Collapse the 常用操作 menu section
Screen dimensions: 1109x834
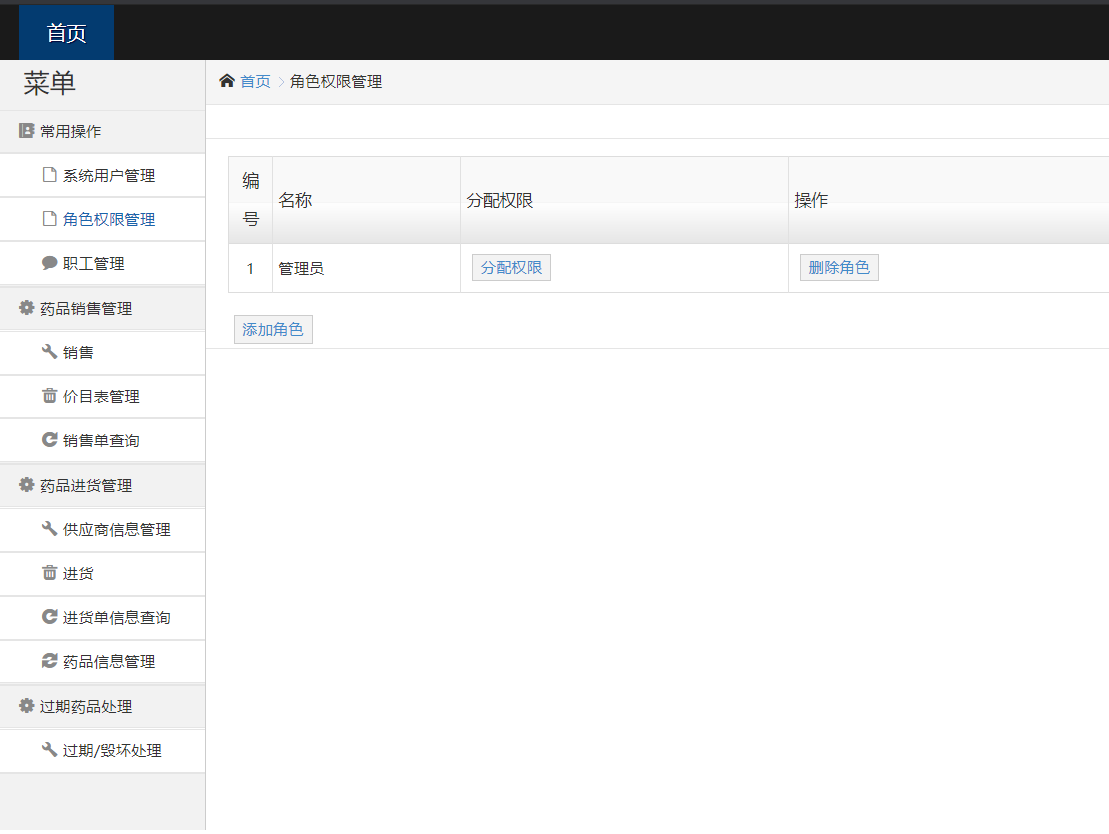click(70, 131)
